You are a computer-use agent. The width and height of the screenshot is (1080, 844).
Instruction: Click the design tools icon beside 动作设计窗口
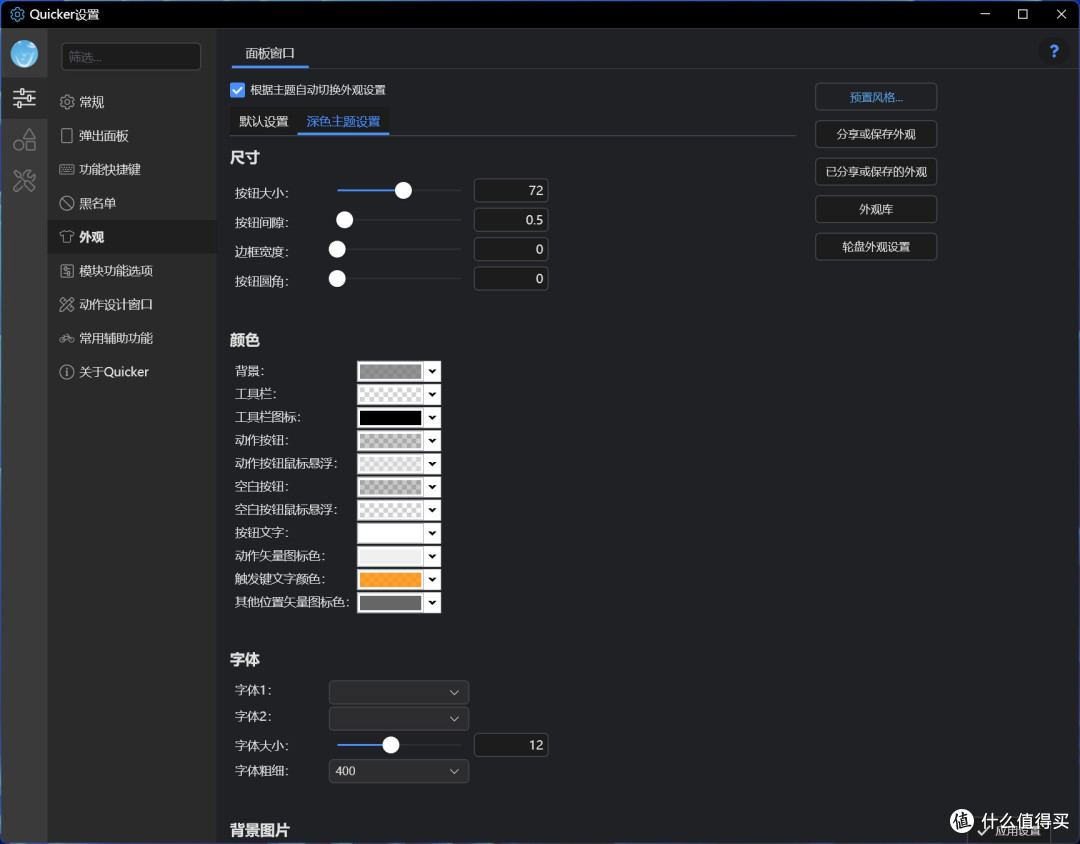[x=67, y=305]
